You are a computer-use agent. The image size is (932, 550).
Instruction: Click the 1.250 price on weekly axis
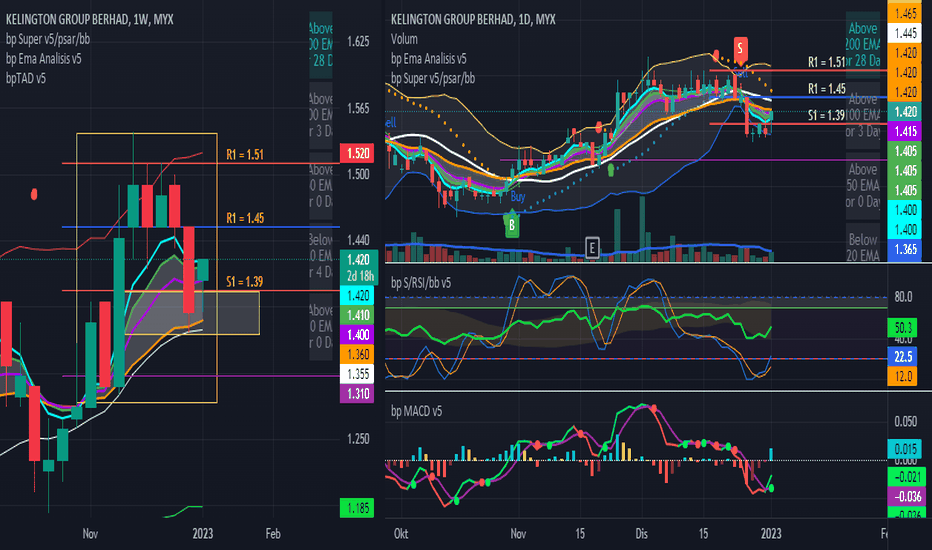358,439
